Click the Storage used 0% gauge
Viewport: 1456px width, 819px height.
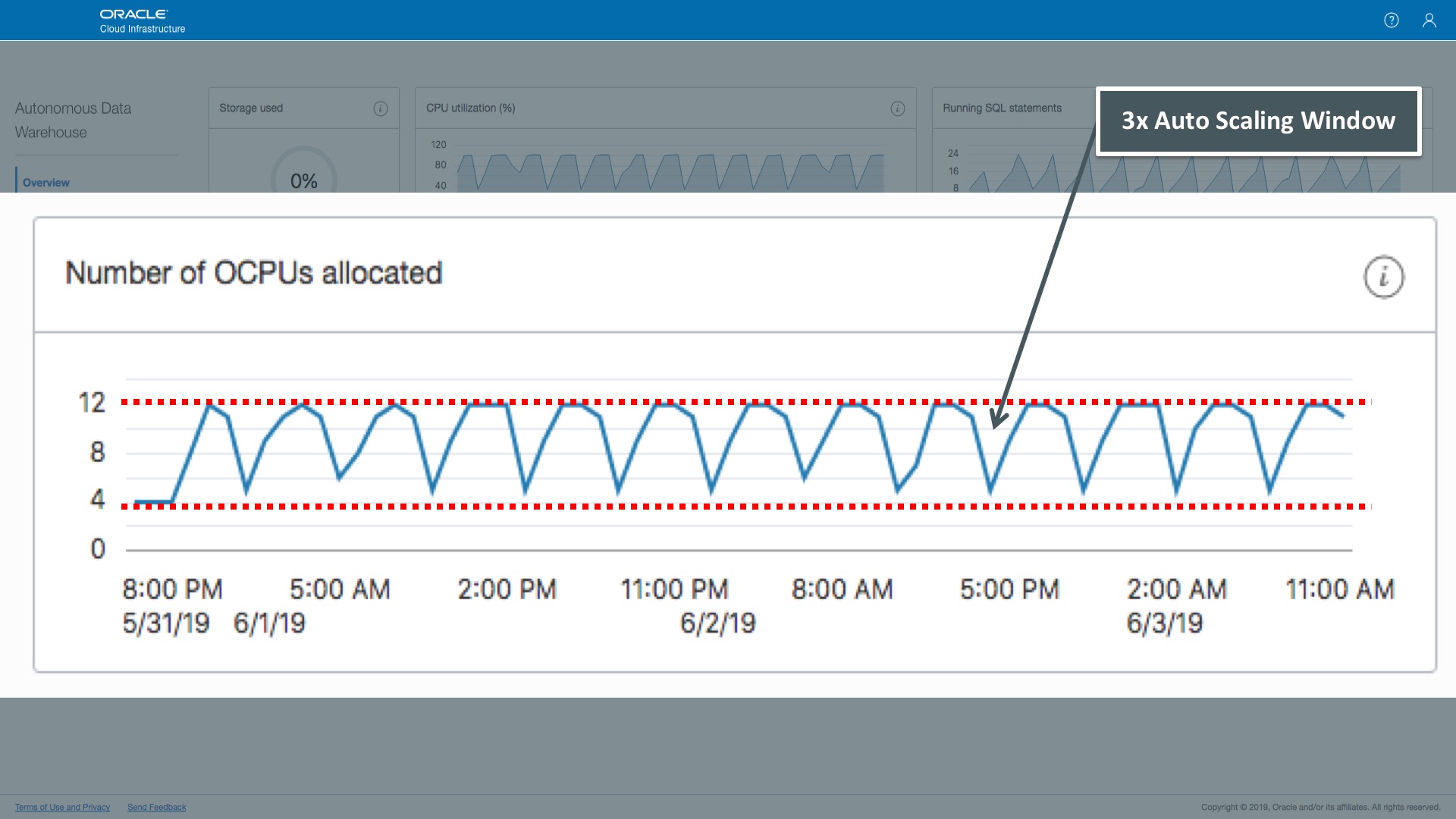click(x=303, y=178)
